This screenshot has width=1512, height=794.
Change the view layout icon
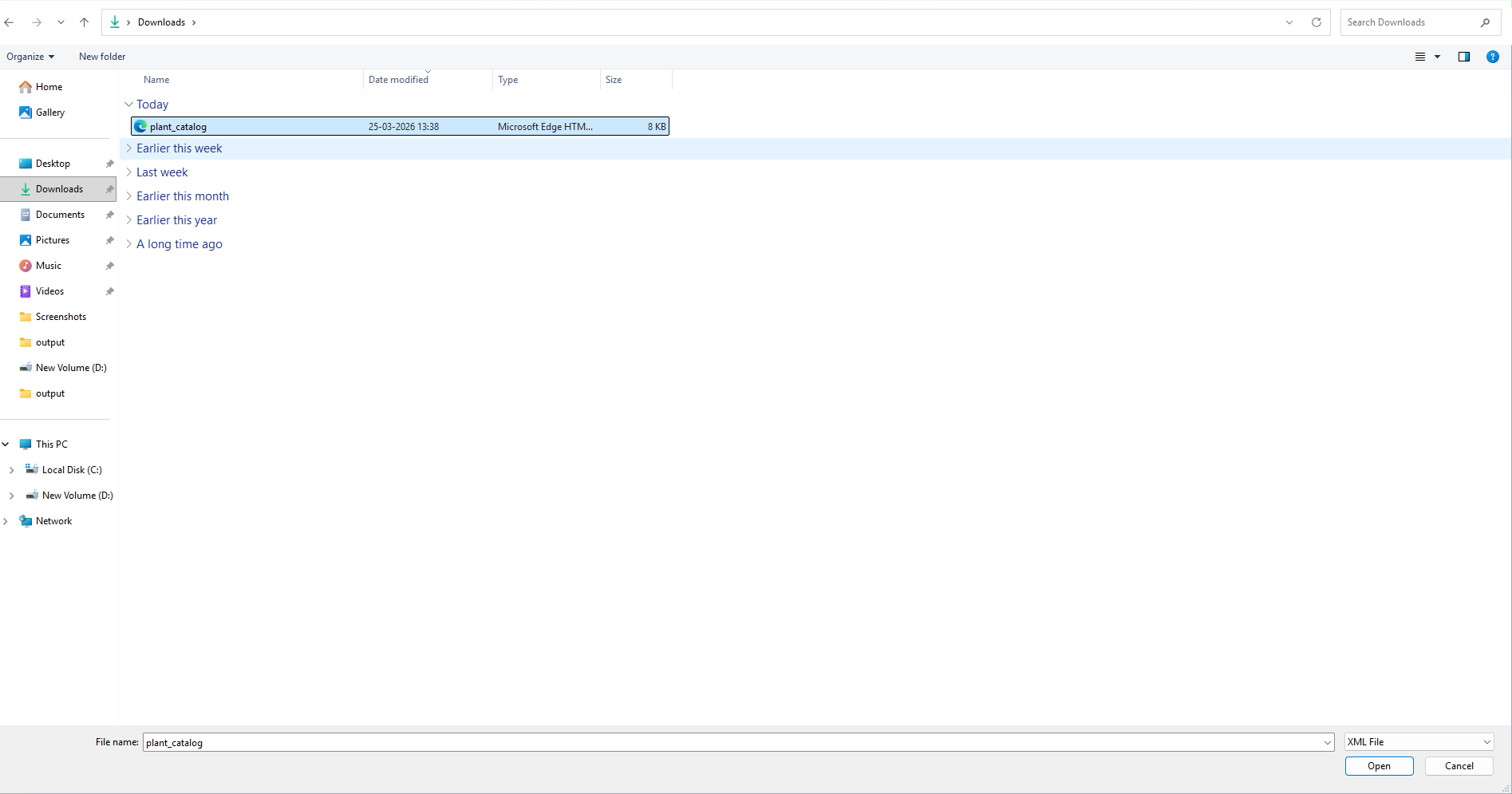pos(1420,57)
